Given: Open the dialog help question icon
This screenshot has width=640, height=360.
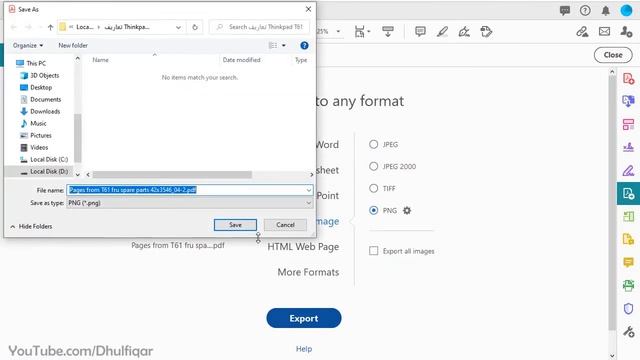Looking at the screenshot, I should 304,45.
